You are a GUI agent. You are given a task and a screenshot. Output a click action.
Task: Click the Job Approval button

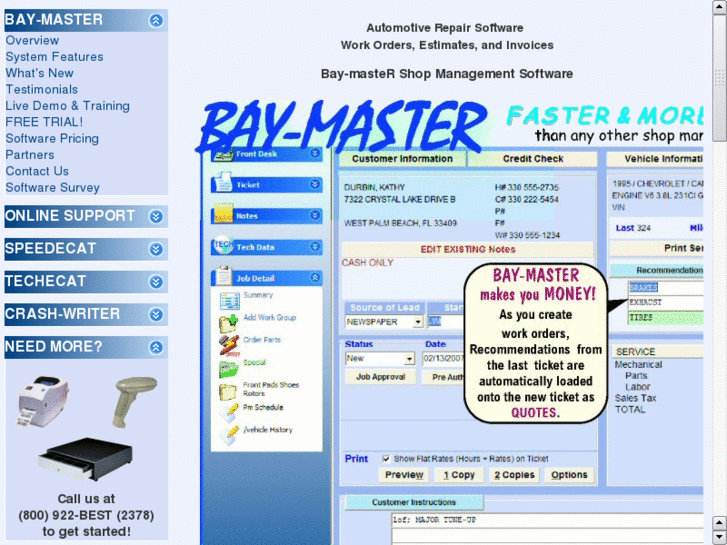pyautogui.click(x=380, y=377)
